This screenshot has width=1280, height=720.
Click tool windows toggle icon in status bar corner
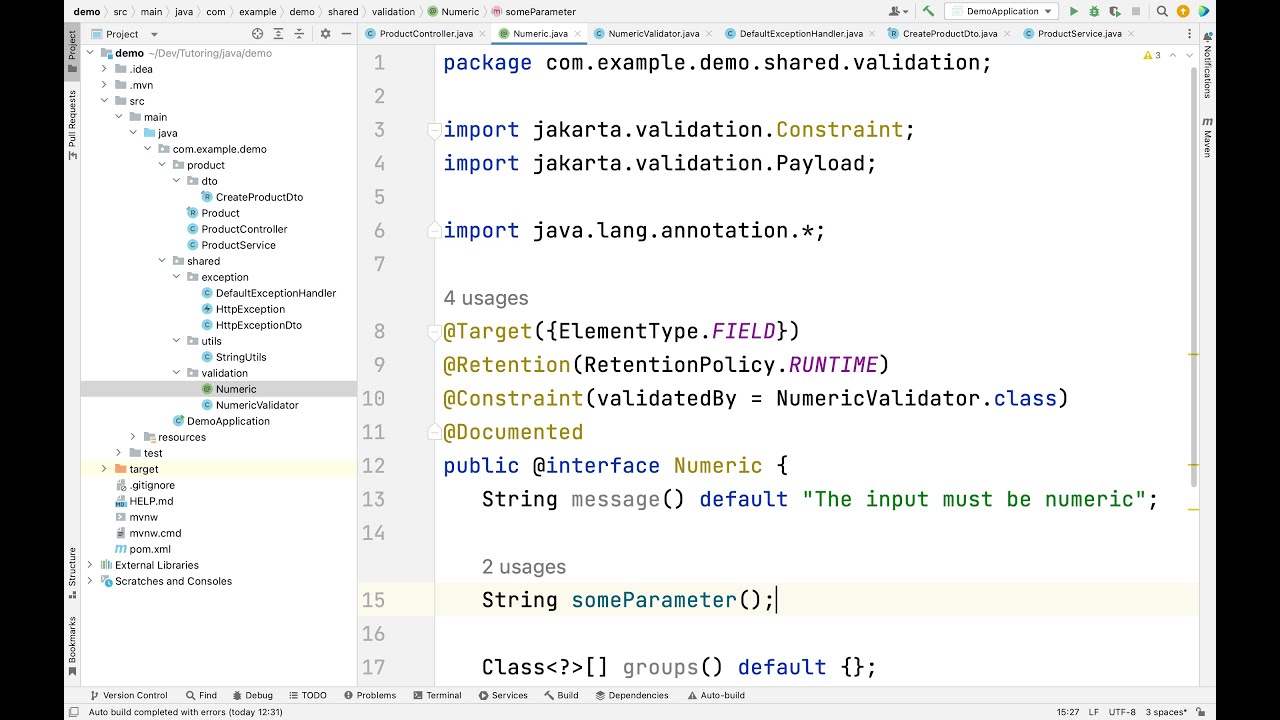point(73,712)
